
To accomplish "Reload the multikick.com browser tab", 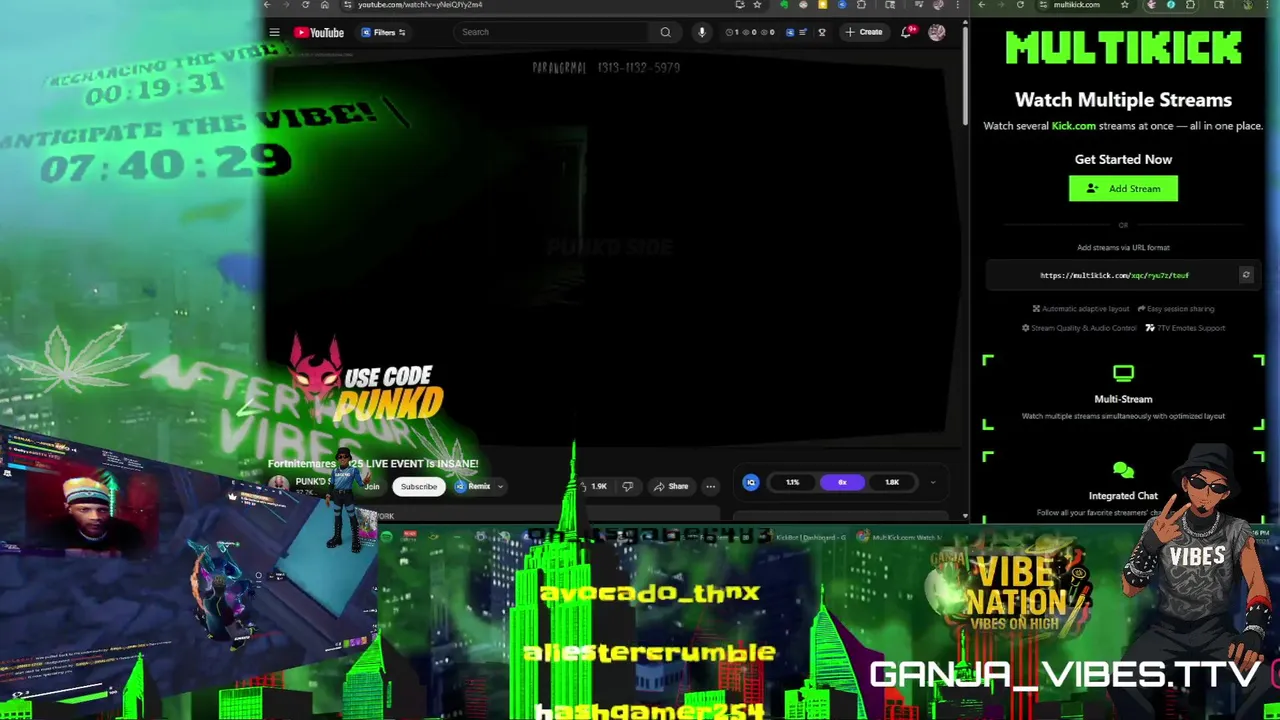I will 1020,5.
